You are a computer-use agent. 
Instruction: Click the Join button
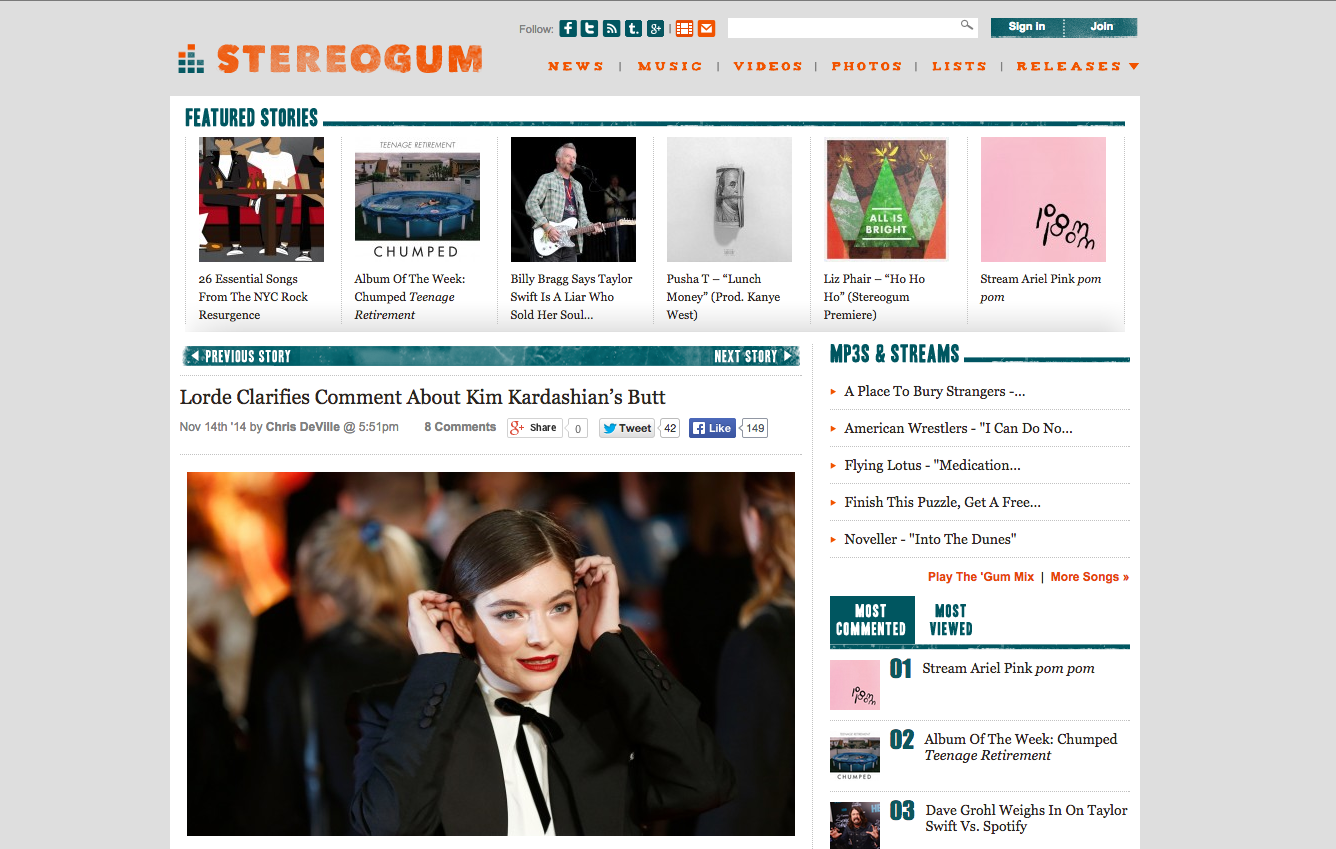pyautogui.click(x=1101, y=27)
